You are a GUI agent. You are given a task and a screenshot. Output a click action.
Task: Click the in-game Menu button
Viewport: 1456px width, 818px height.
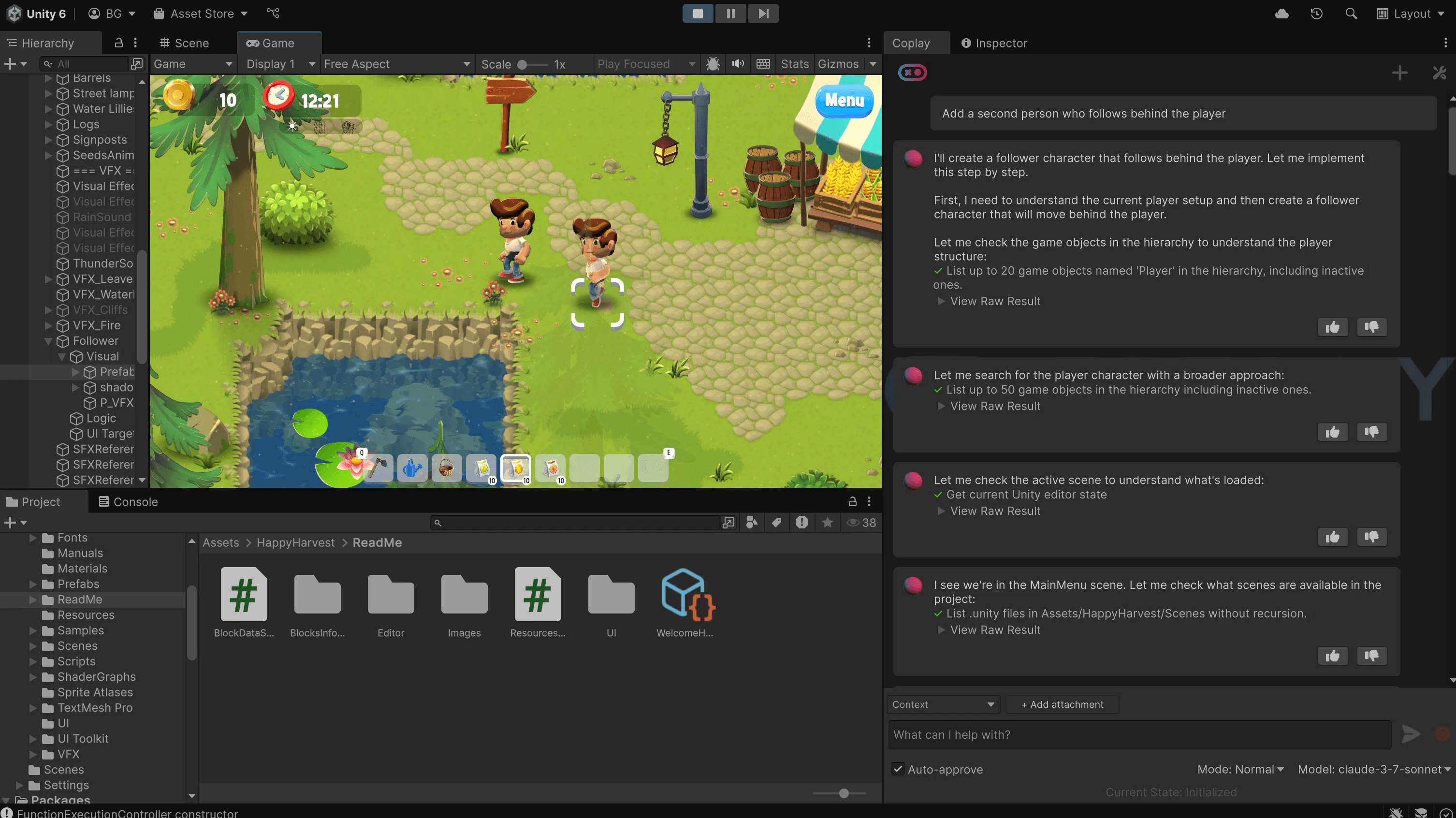tap(844, 101)
